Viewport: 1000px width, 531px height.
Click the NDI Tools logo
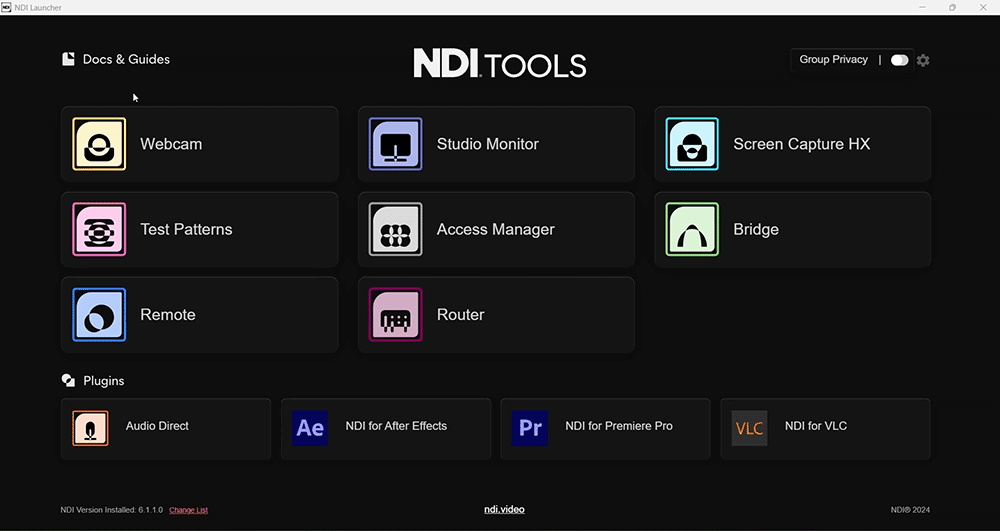tap(500, 63)
